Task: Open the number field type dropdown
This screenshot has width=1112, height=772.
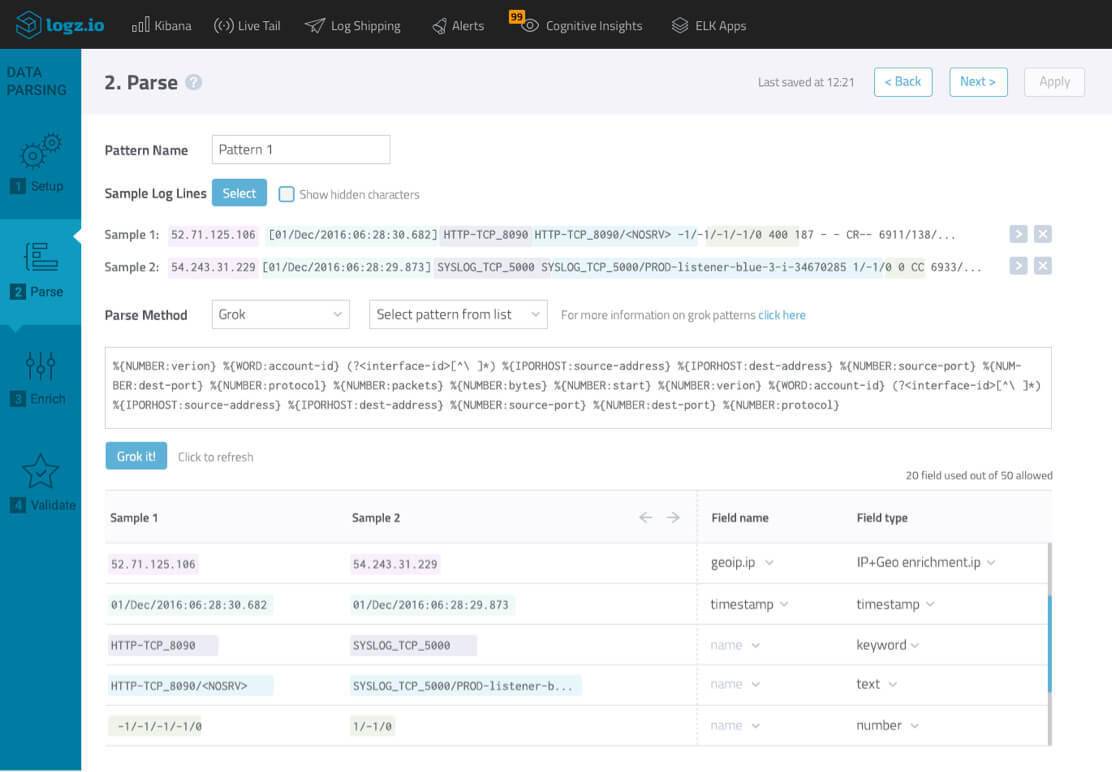Action: point(887,725)
